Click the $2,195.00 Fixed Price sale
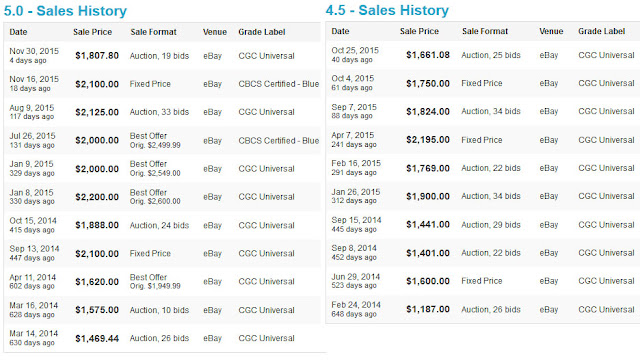The width and height of the screenshot is (640, 361). (x=428, y=140)
